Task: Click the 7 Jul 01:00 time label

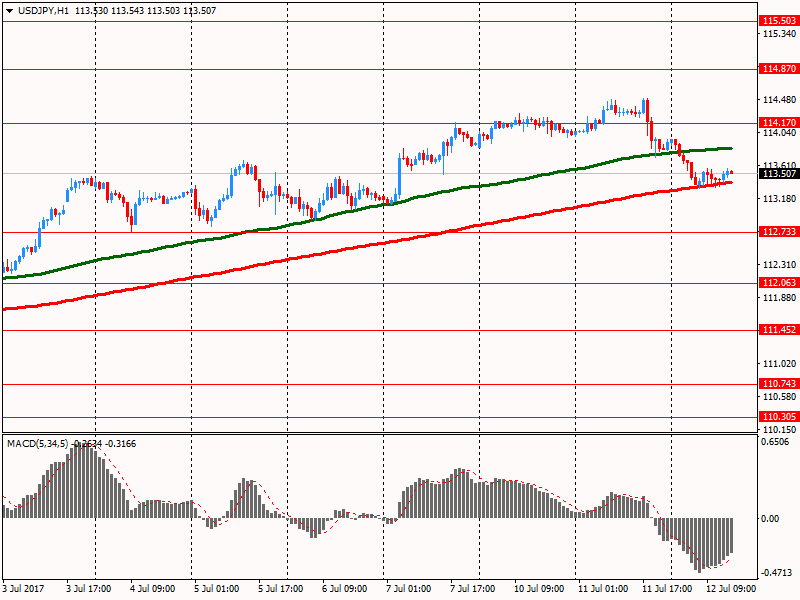Action: [x=409, y=589]
